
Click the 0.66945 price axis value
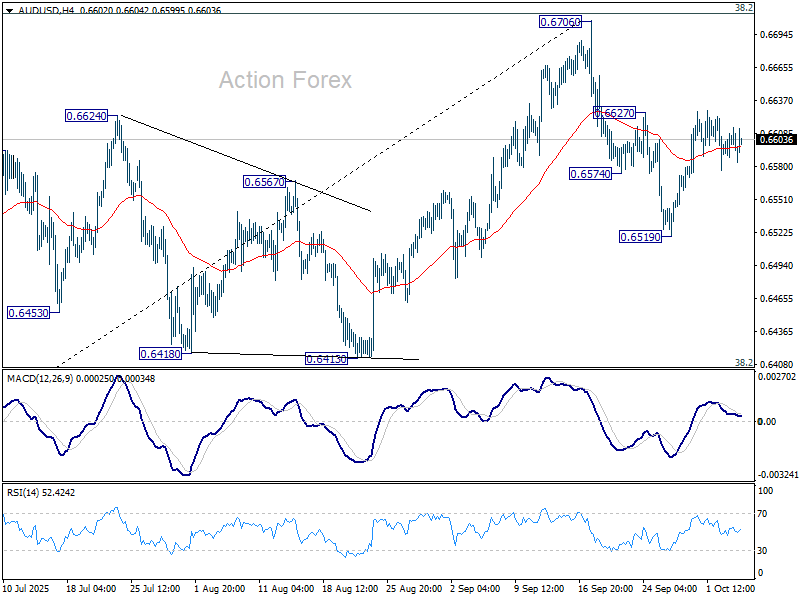coord(777,35)
